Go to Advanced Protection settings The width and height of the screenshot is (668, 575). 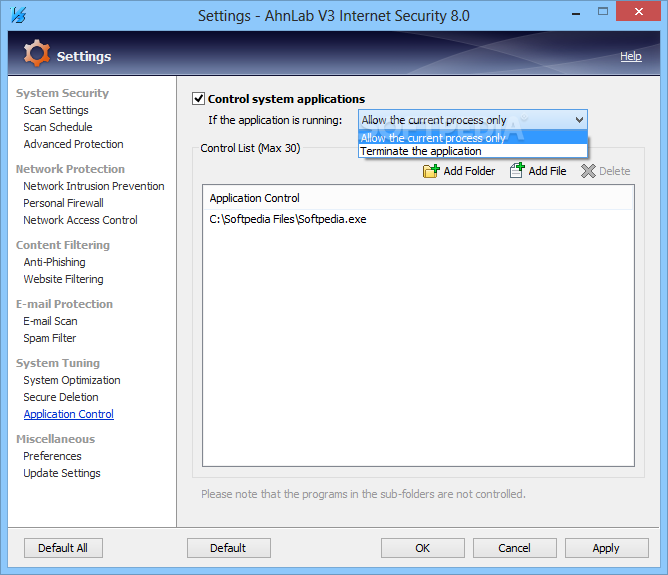tap(73, 144)
